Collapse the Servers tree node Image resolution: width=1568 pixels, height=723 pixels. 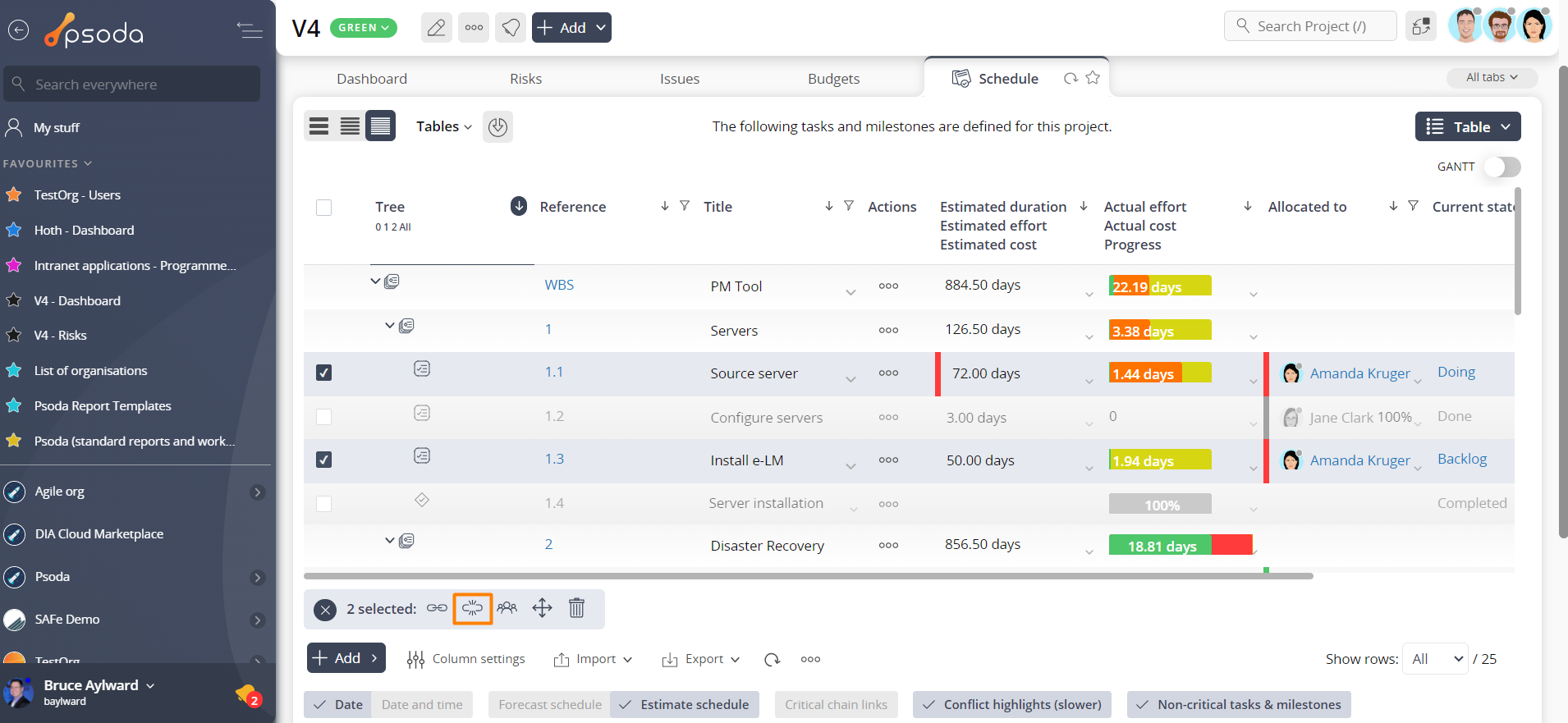pyautogui.click(x=390, y=326)
